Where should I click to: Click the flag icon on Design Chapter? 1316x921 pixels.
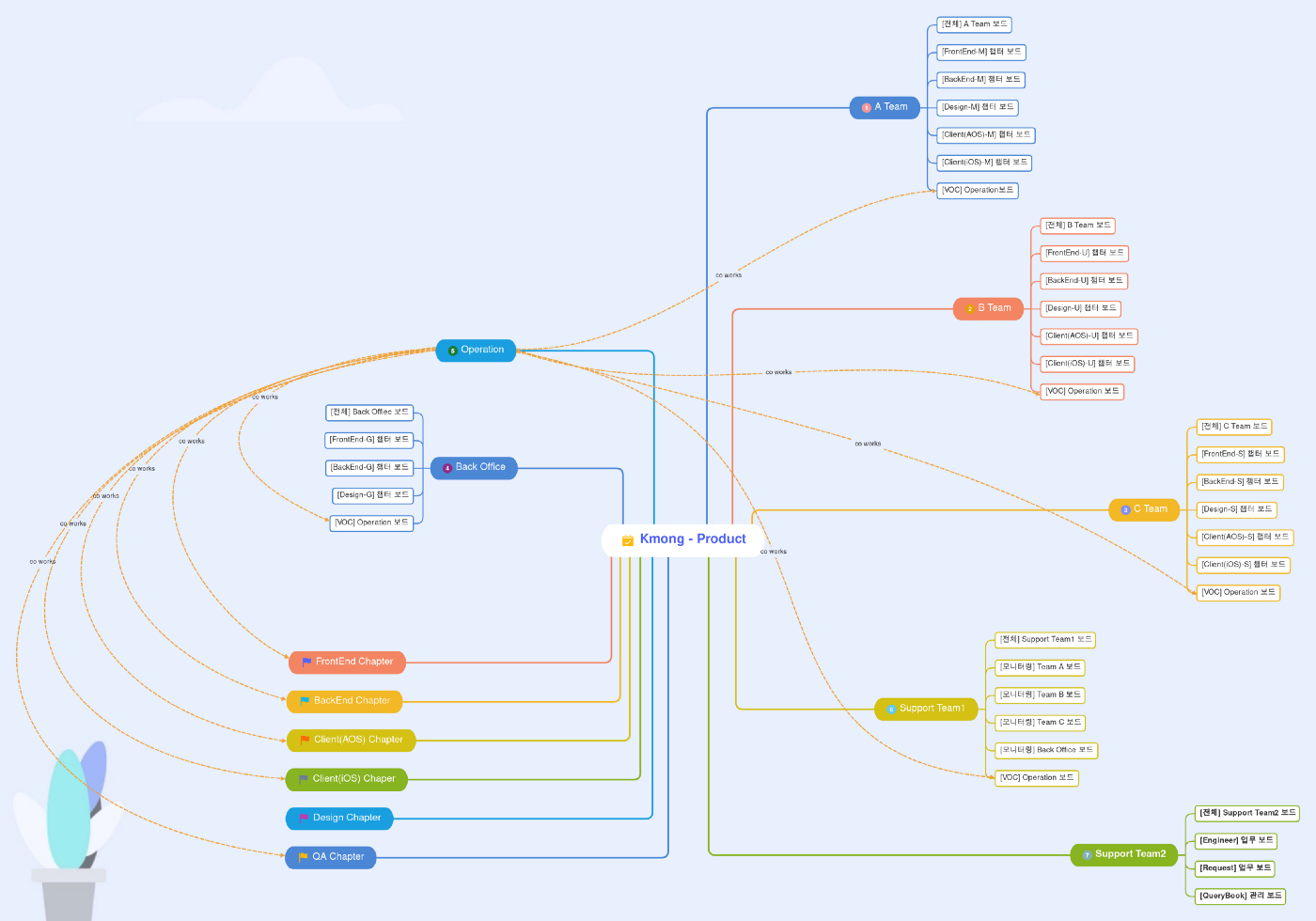click(304, 819)
